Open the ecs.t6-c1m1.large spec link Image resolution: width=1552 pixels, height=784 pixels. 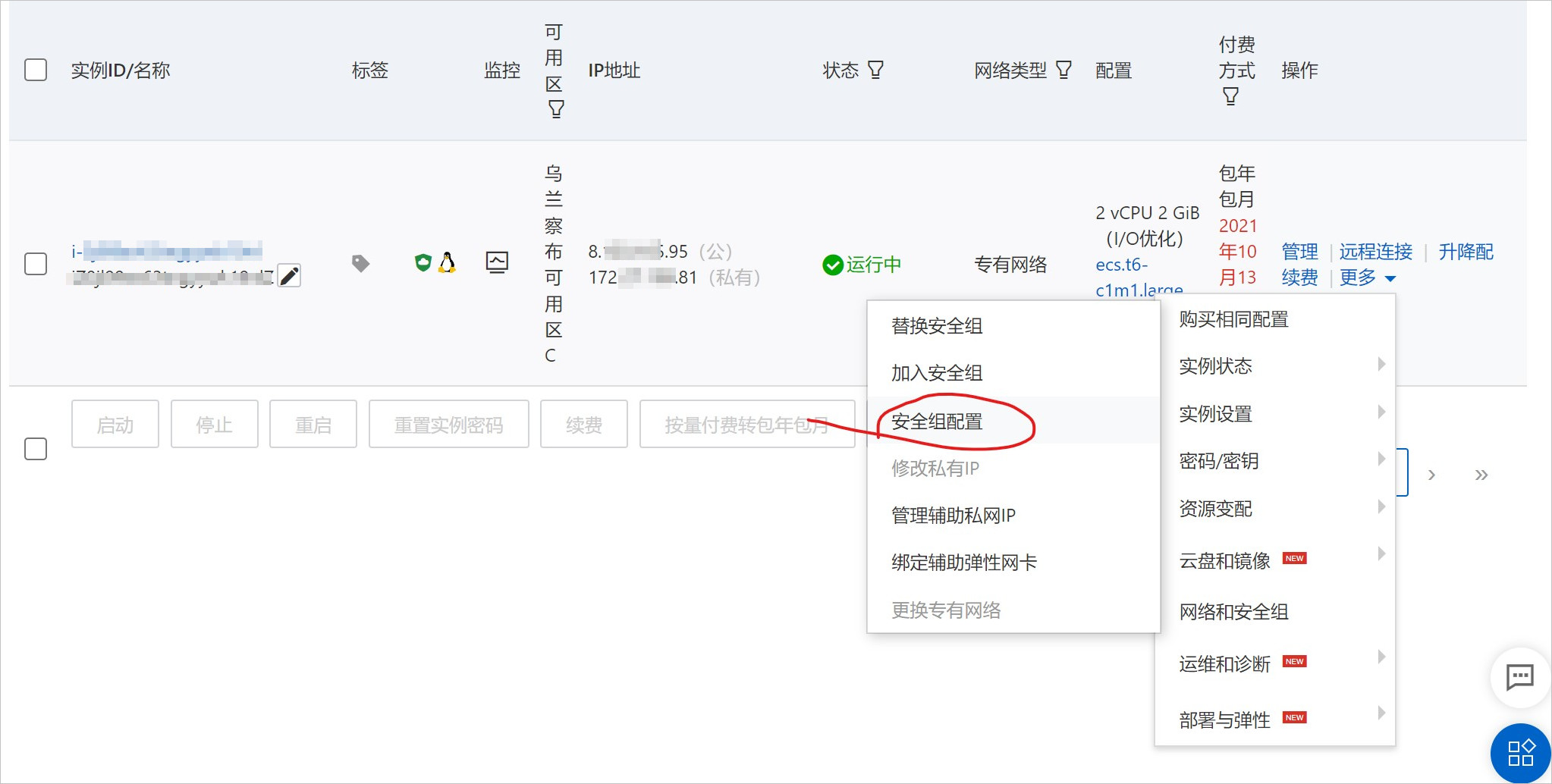point(1139,277)
